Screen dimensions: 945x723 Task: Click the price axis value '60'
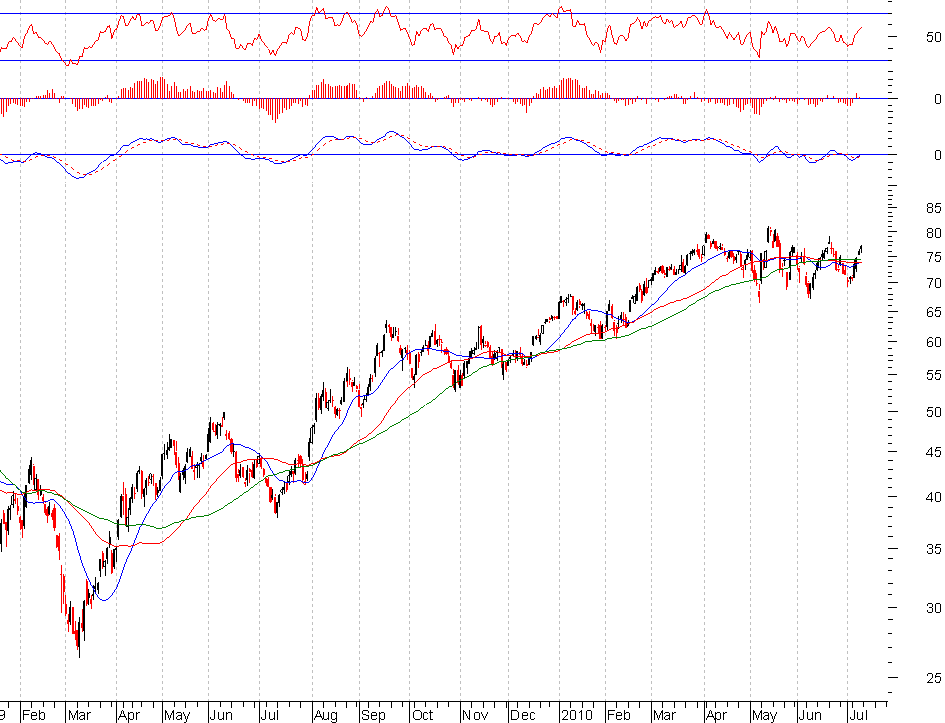[934, 342]
